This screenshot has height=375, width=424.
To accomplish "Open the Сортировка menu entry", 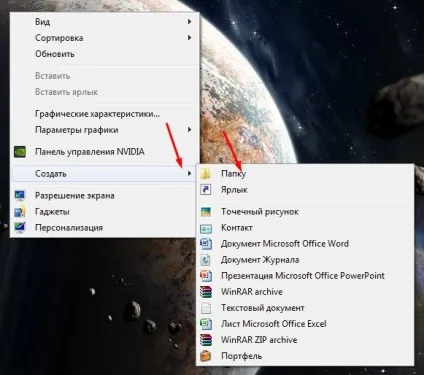I will pos(104,38).
